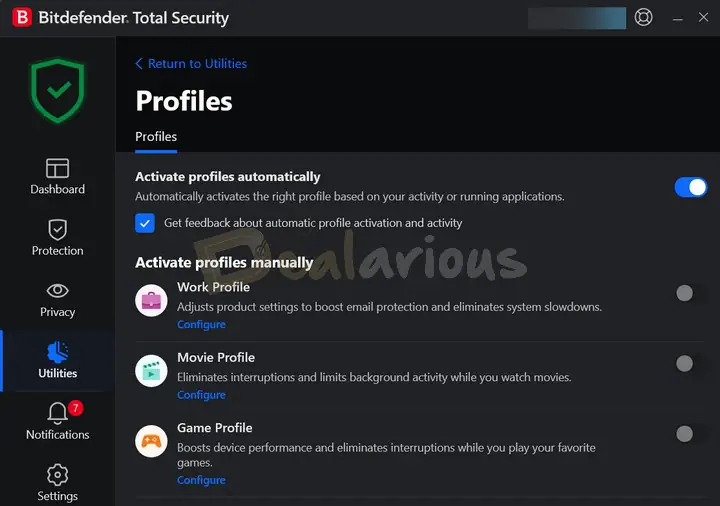720x506 pixels.
Task: Click the green security status shield
Action: click(58, 91)
